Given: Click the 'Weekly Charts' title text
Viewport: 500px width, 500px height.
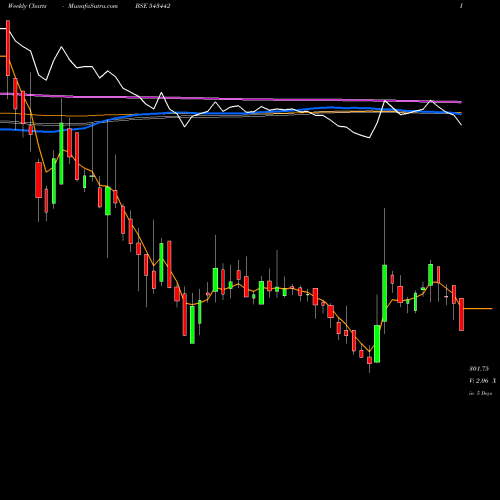Looking at the screenshot, I should coord(27,6).
